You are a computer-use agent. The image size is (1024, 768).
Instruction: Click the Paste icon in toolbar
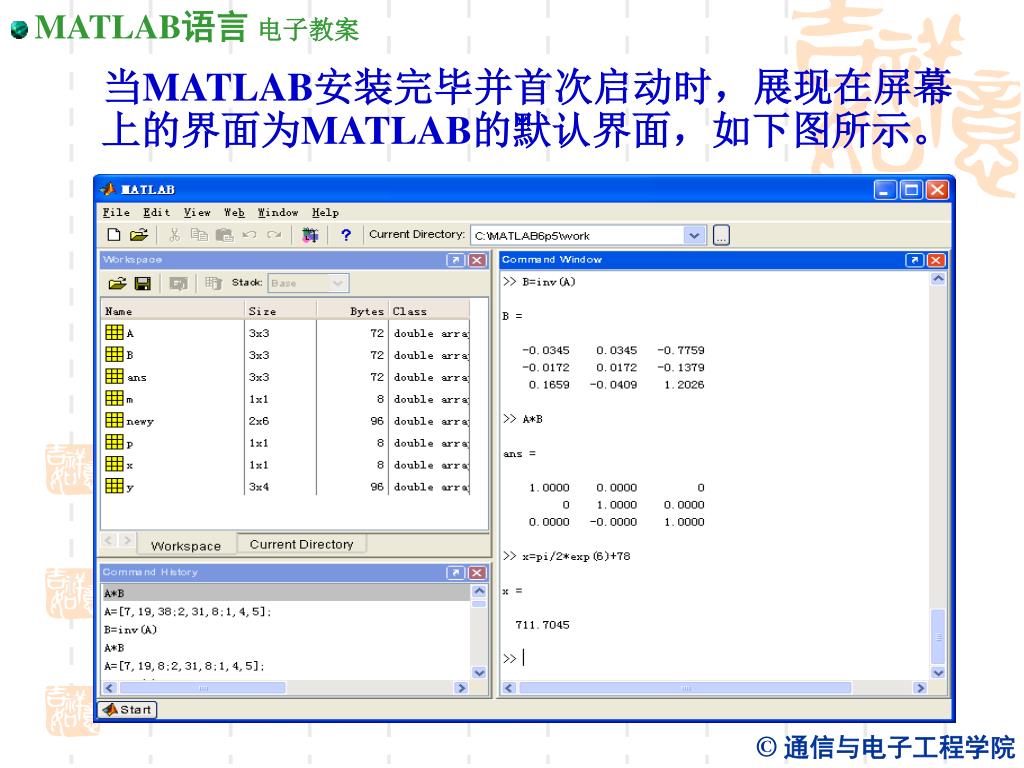click(x=224, y=235)
